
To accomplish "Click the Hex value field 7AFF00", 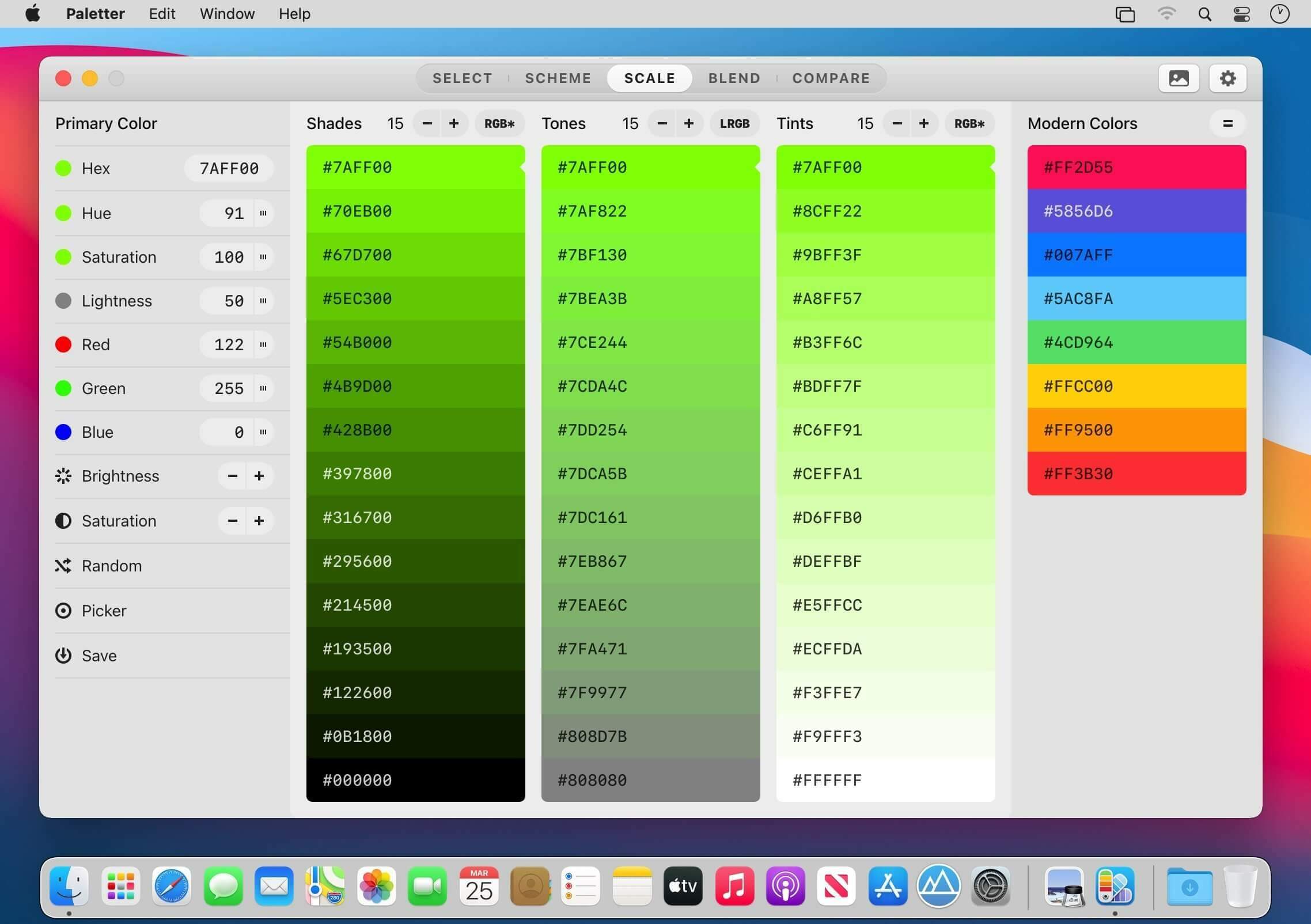I will click(229, 168).
